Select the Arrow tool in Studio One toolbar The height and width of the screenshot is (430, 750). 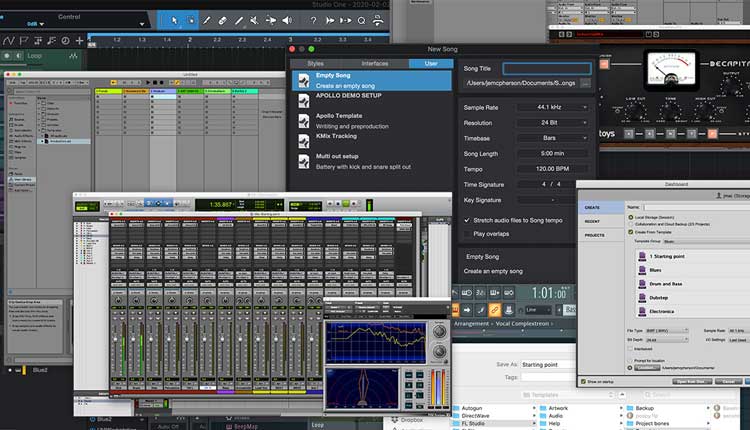pyautogui.click(x=173, y=19)
